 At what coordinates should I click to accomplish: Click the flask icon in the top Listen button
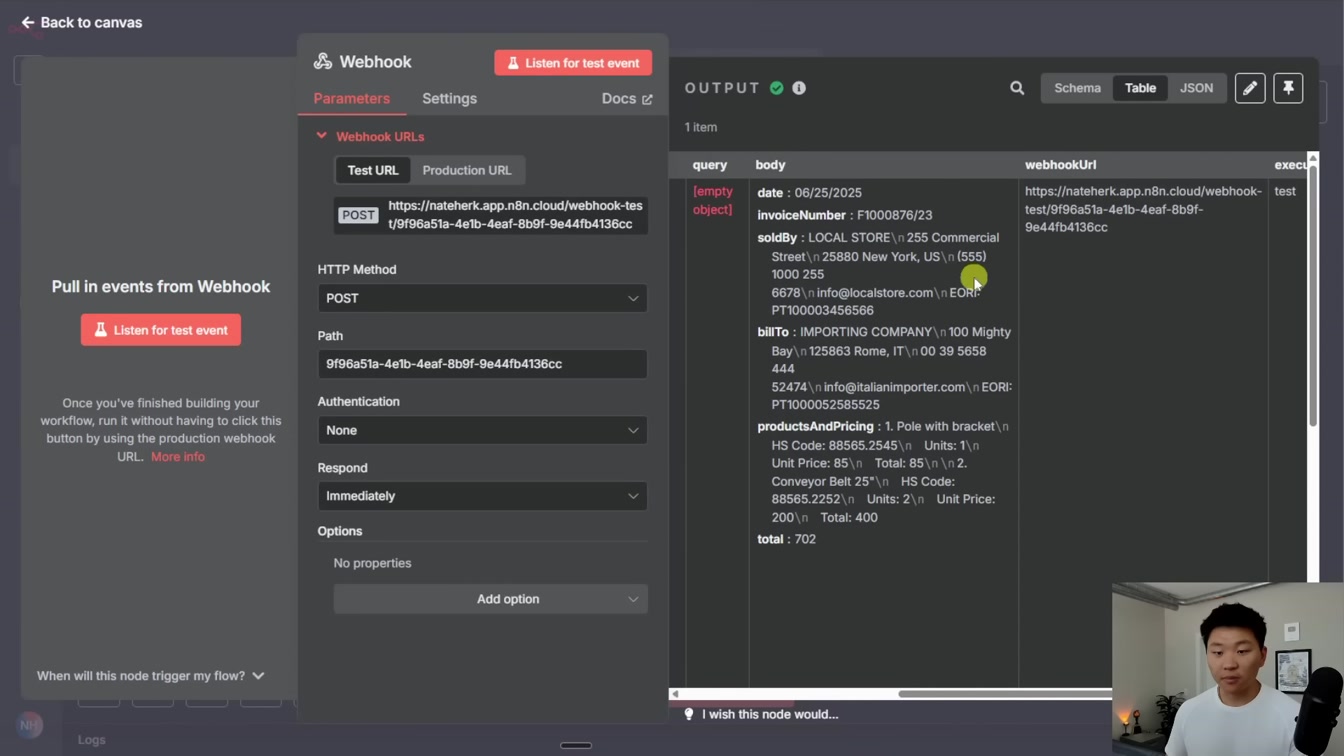[513, 63]
